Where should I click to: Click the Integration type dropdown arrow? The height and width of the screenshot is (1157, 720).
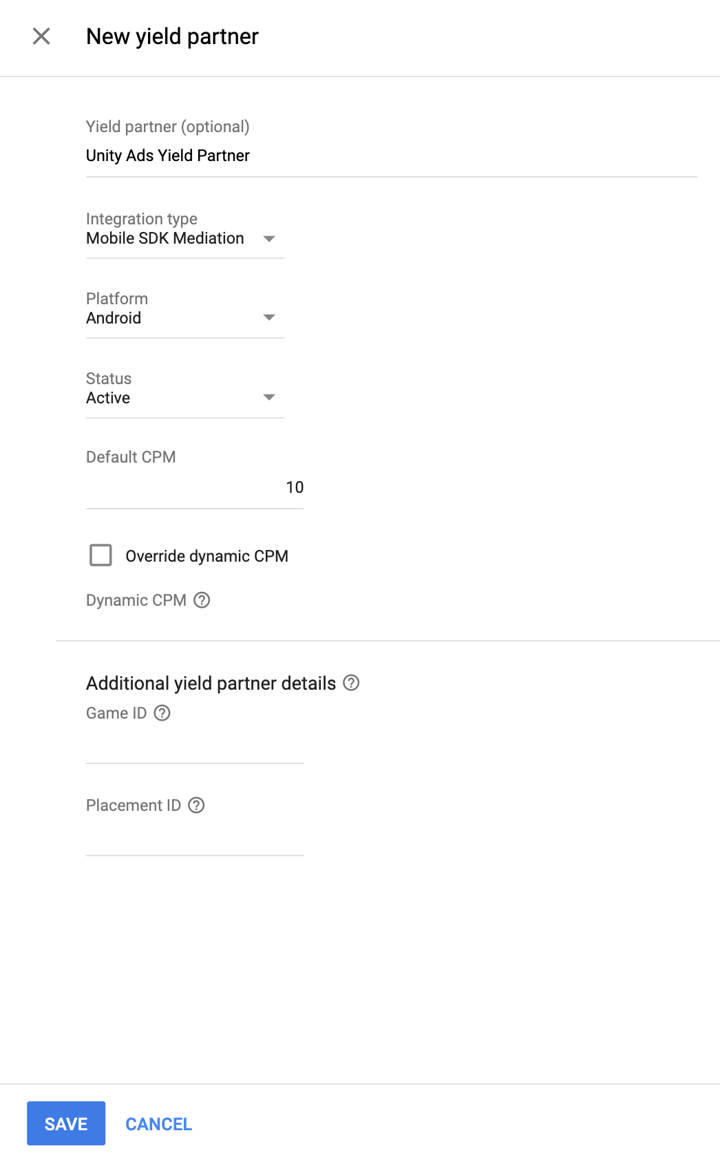[269, 239]
